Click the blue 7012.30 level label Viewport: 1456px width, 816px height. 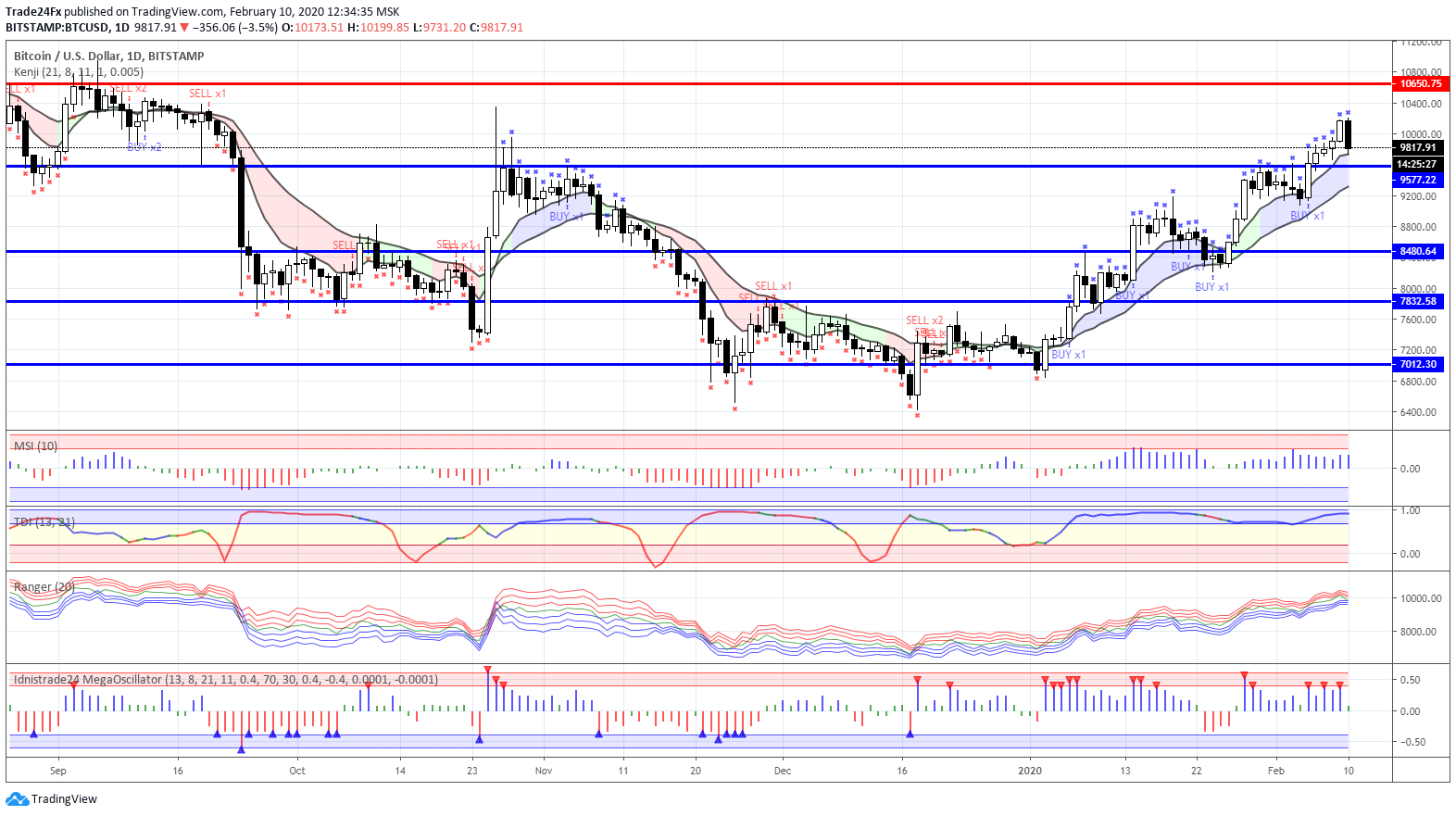(x=1418, y=364)
